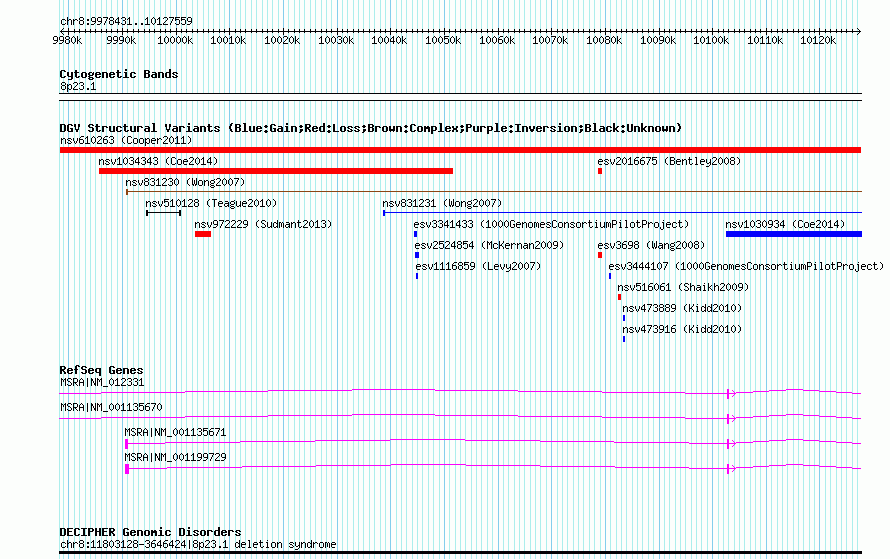The height and width of the screenshot is (559, 890).
Task: Click the nsv473916 (Kidd2010) blue marker
Action: [624, 339]
